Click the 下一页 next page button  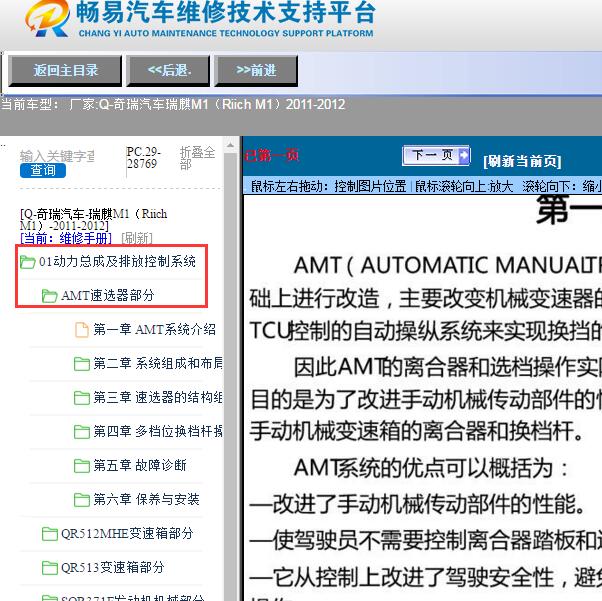click(x=436, y=156)
